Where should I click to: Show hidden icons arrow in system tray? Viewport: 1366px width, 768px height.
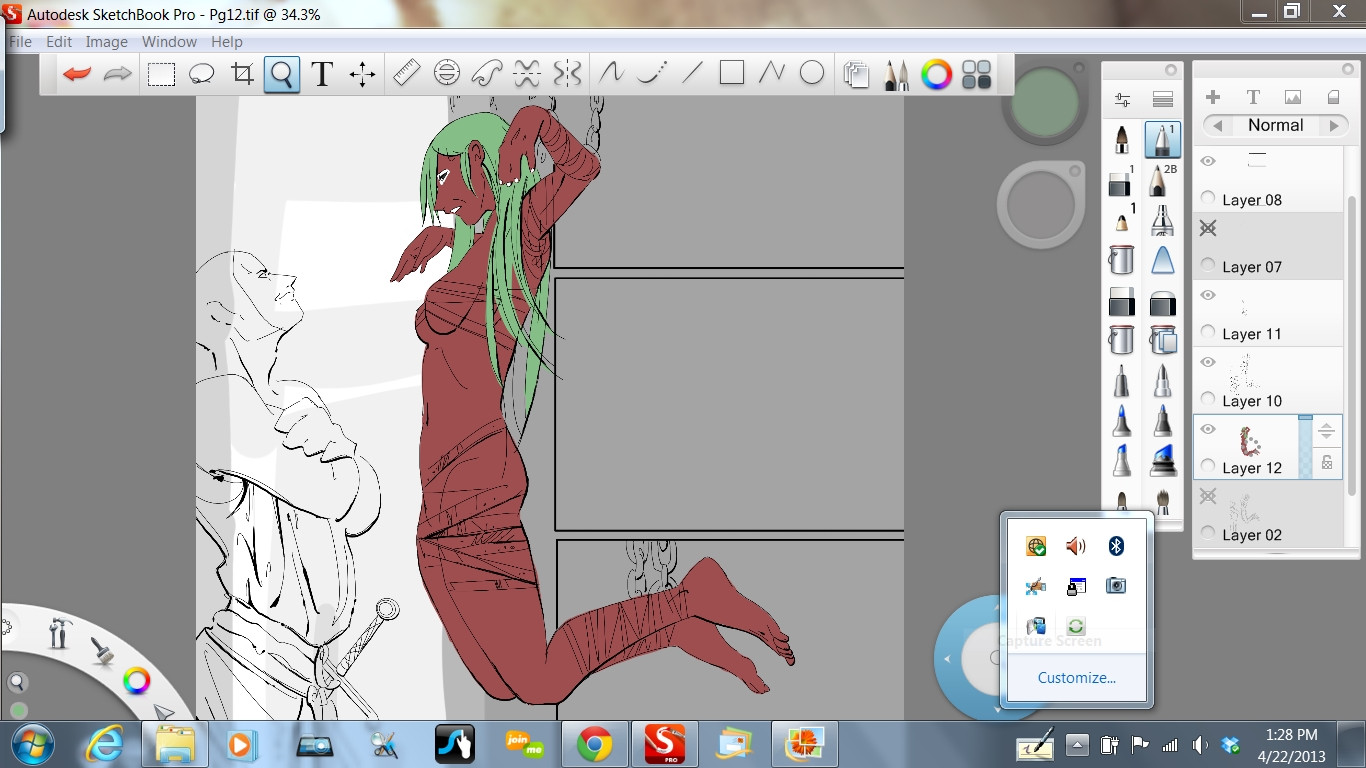tap(1077, 745)
